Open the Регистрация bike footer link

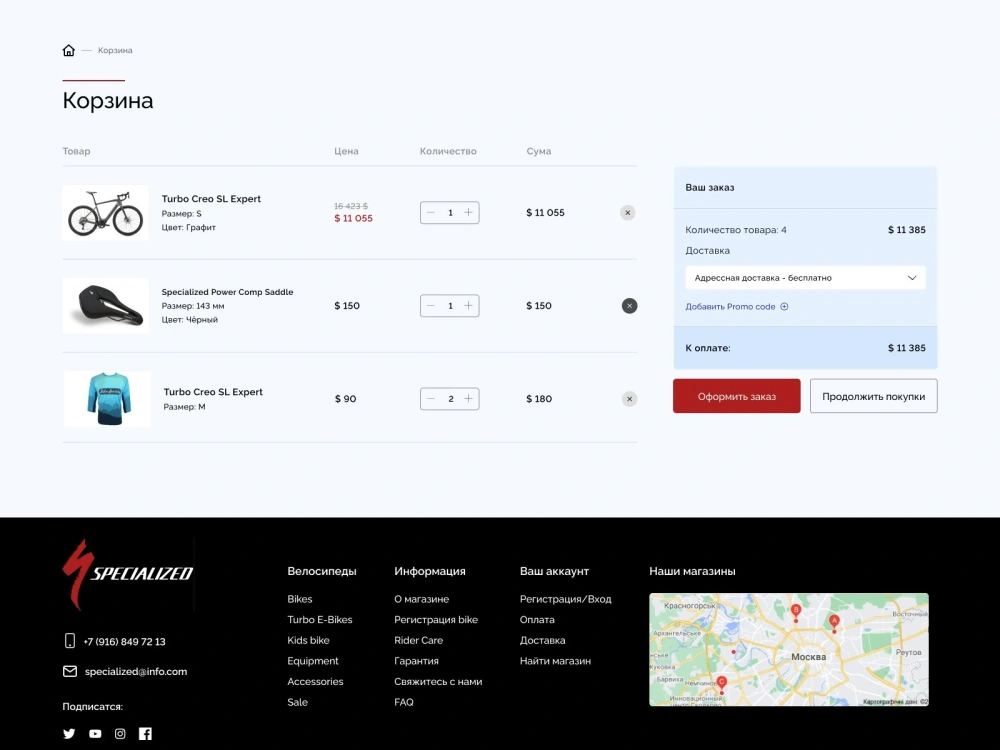point(436,620)
